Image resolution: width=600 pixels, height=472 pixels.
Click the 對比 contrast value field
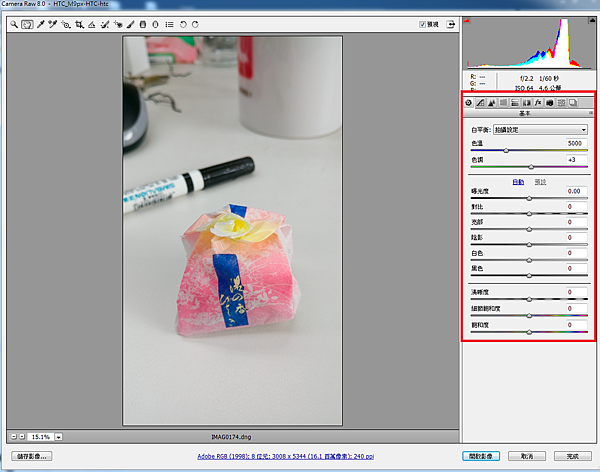tap(577, 207)
